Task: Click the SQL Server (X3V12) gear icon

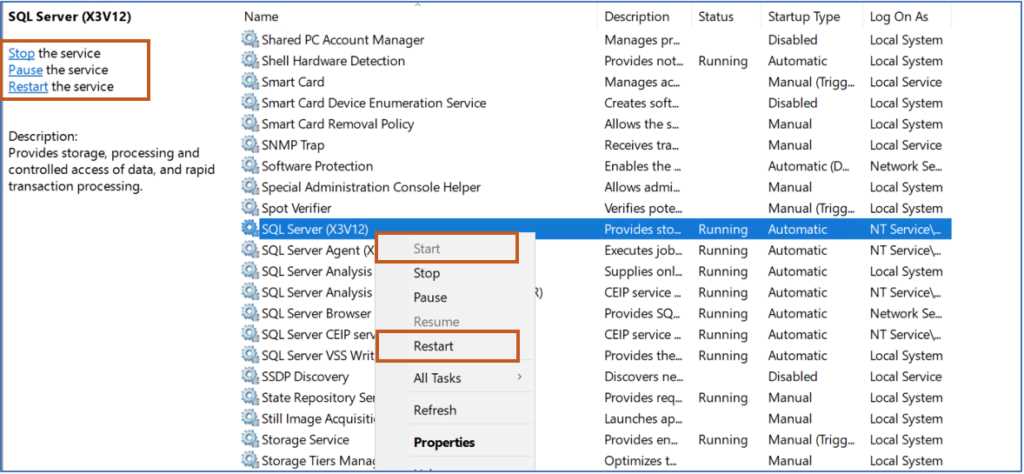Action: (x=250, y=229)
